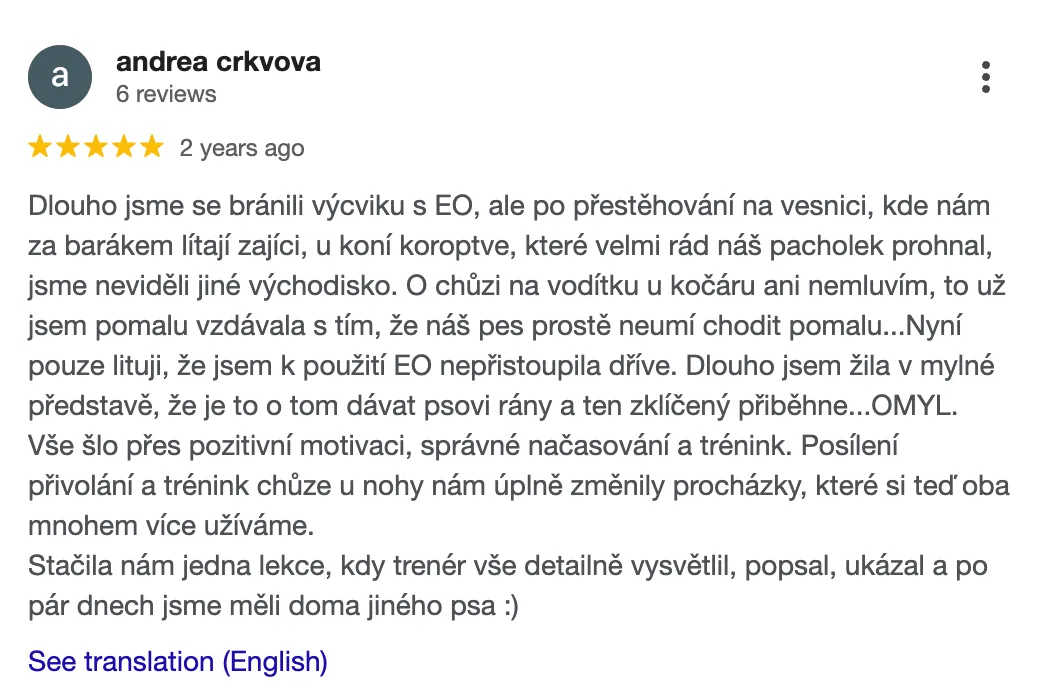Click the reviewer's round "a" avatar
The height and width of the screenshot is (700, 1042).
[60, 77]
